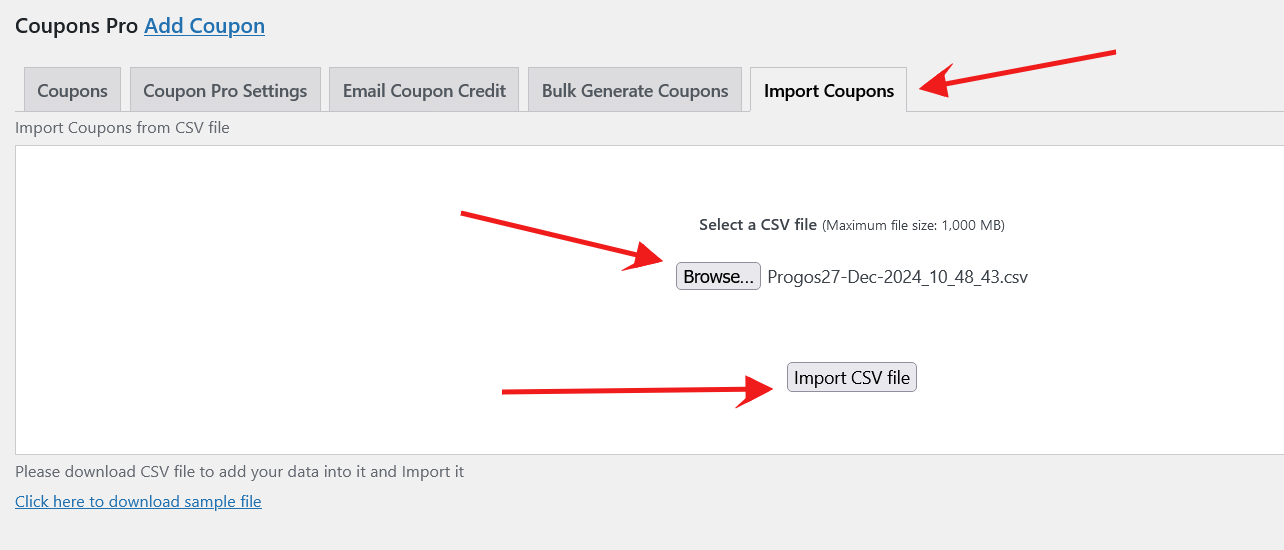This screenshot has width=1284, height=550.
Task: Download the sample file via link
Action: point(138,502)
